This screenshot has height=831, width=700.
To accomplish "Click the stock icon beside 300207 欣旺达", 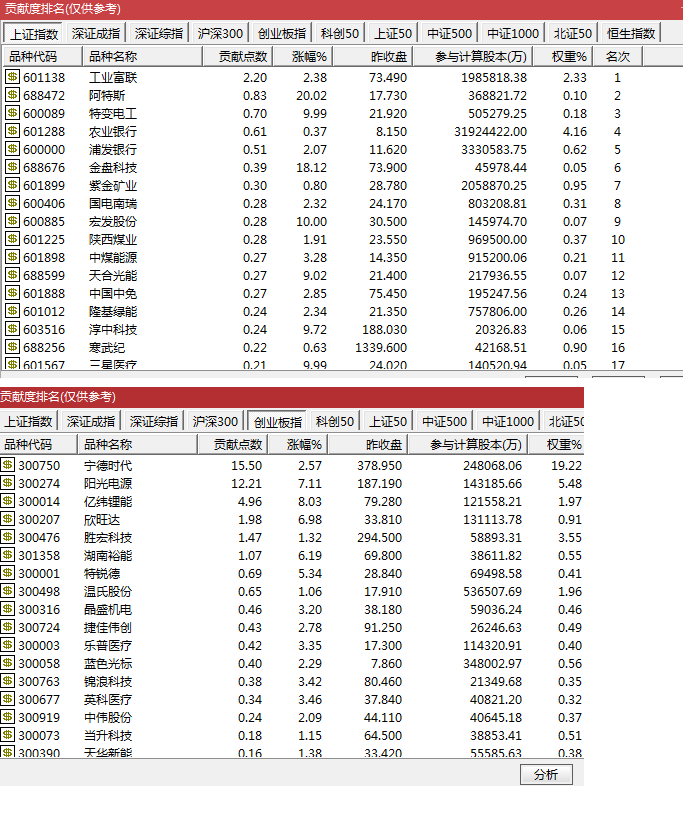I will tap(7, 519).
